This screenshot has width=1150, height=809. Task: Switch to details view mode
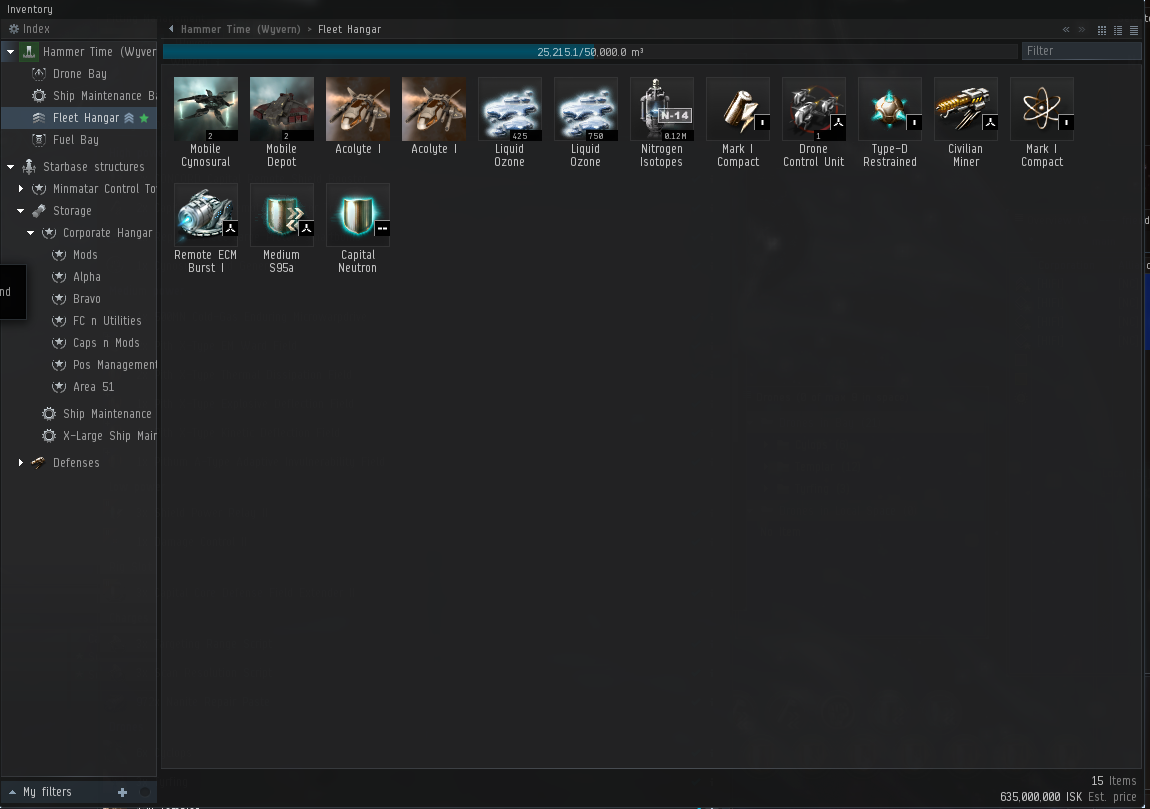(1118, 30)
